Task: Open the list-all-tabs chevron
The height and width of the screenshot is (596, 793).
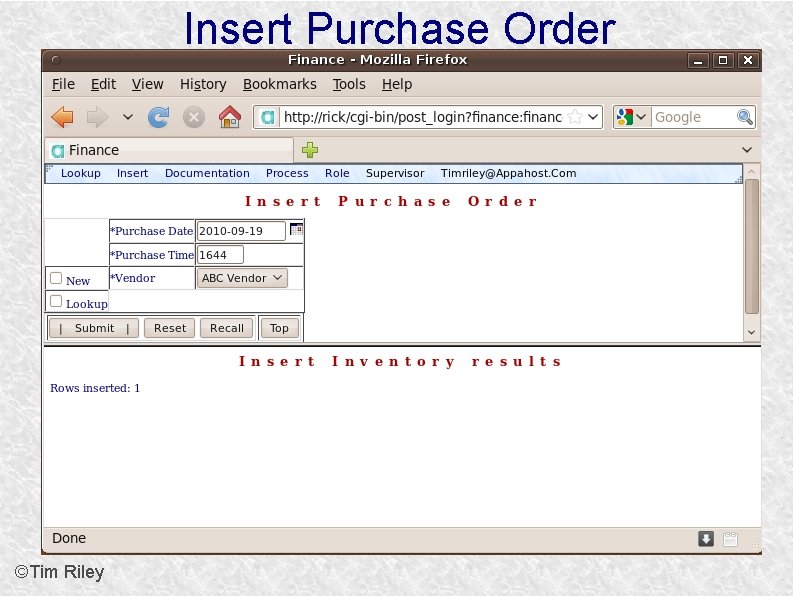Action: [x=747, y=150]
